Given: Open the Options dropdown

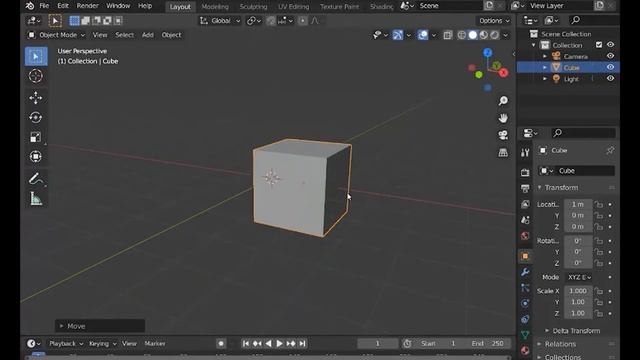Looking at the screenshot, I should pos(494,20).
